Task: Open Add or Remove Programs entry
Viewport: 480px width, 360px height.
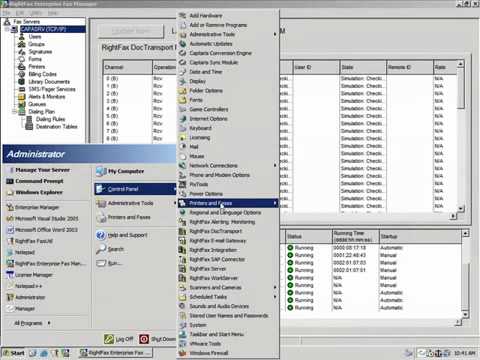Action: tap(218, 25)
